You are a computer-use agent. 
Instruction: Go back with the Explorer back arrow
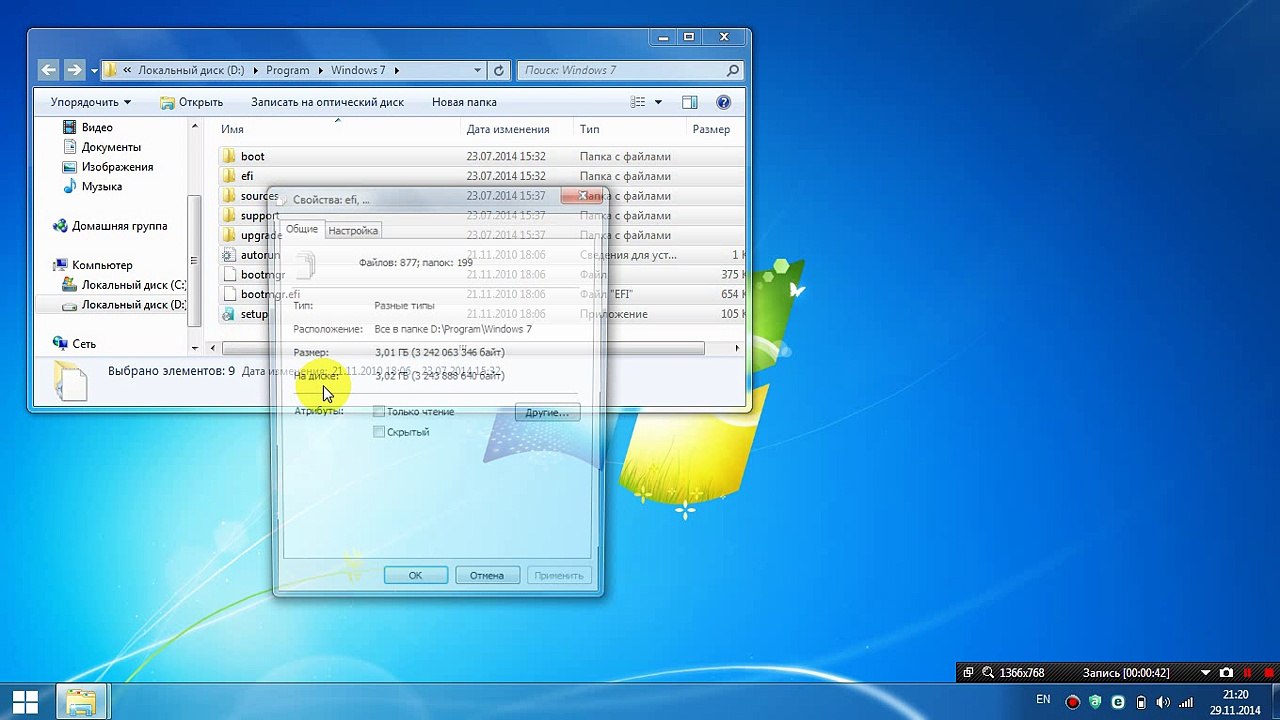tap(48, 70)
